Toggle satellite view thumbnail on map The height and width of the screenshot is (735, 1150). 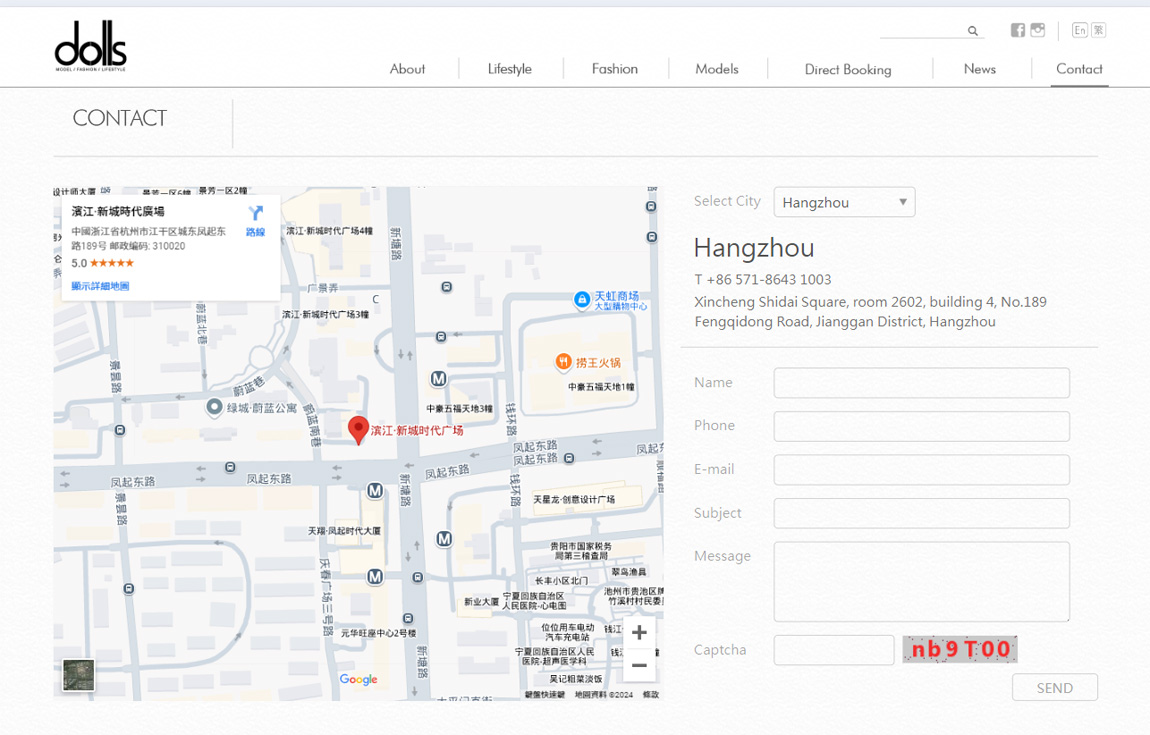78,675
